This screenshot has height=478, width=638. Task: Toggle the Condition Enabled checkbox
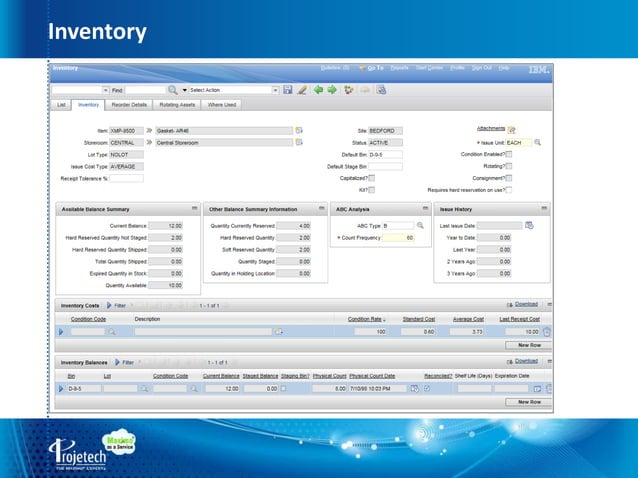pyautogui.click(x=508, y=154)
